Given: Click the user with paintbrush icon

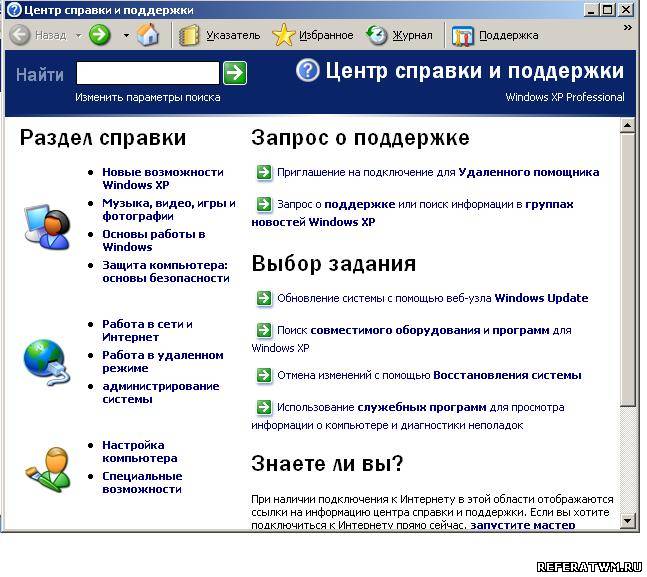Looking at the screenshot, I should point(47,468).
